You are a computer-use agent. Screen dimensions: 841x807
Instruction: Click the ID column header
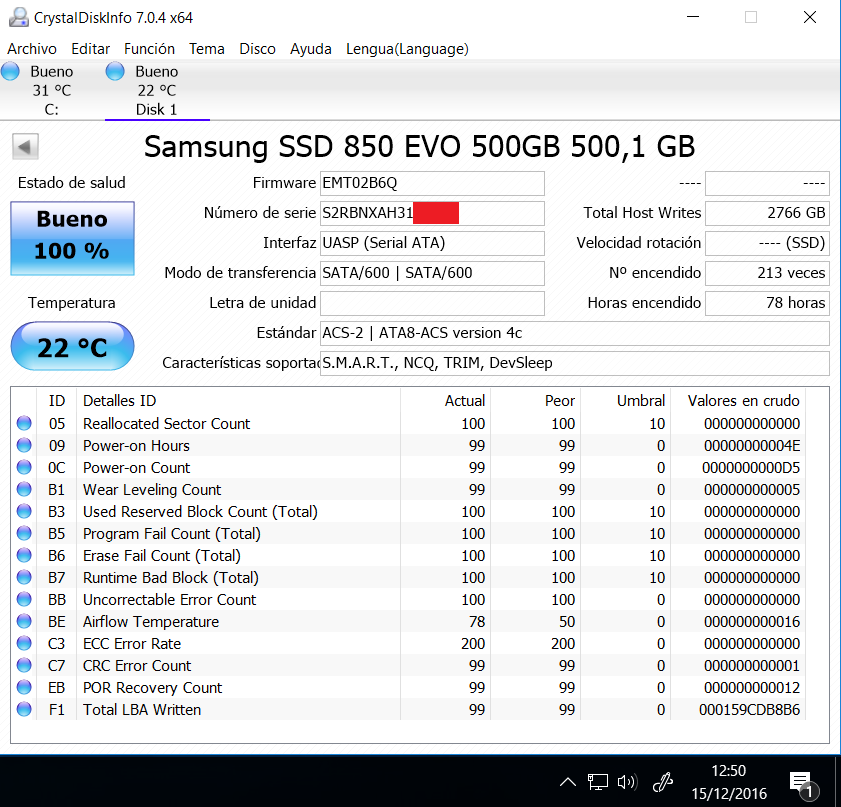[x=57, y=401]
